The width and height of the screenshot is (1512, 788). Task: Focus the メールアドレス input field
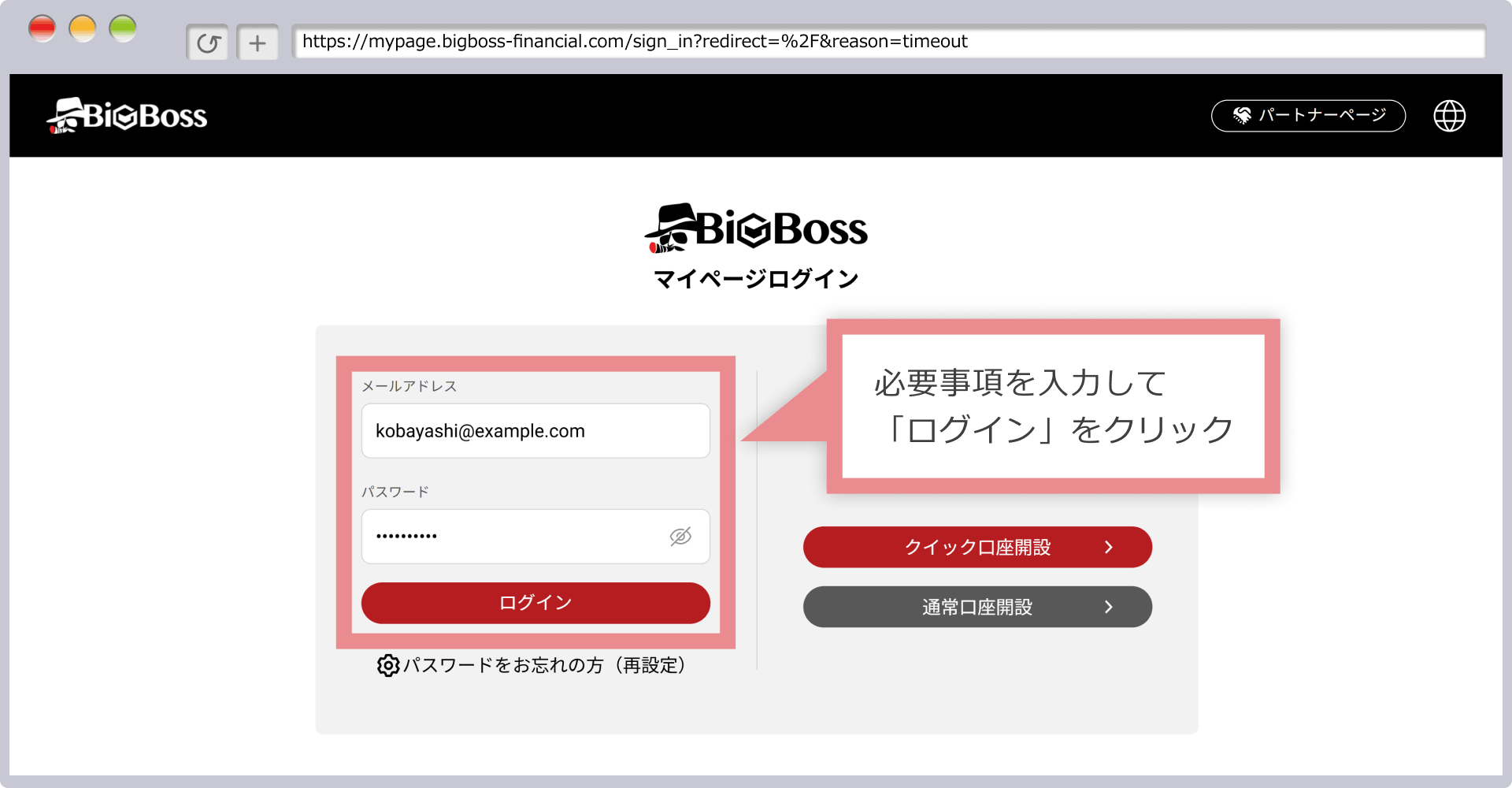535,430
